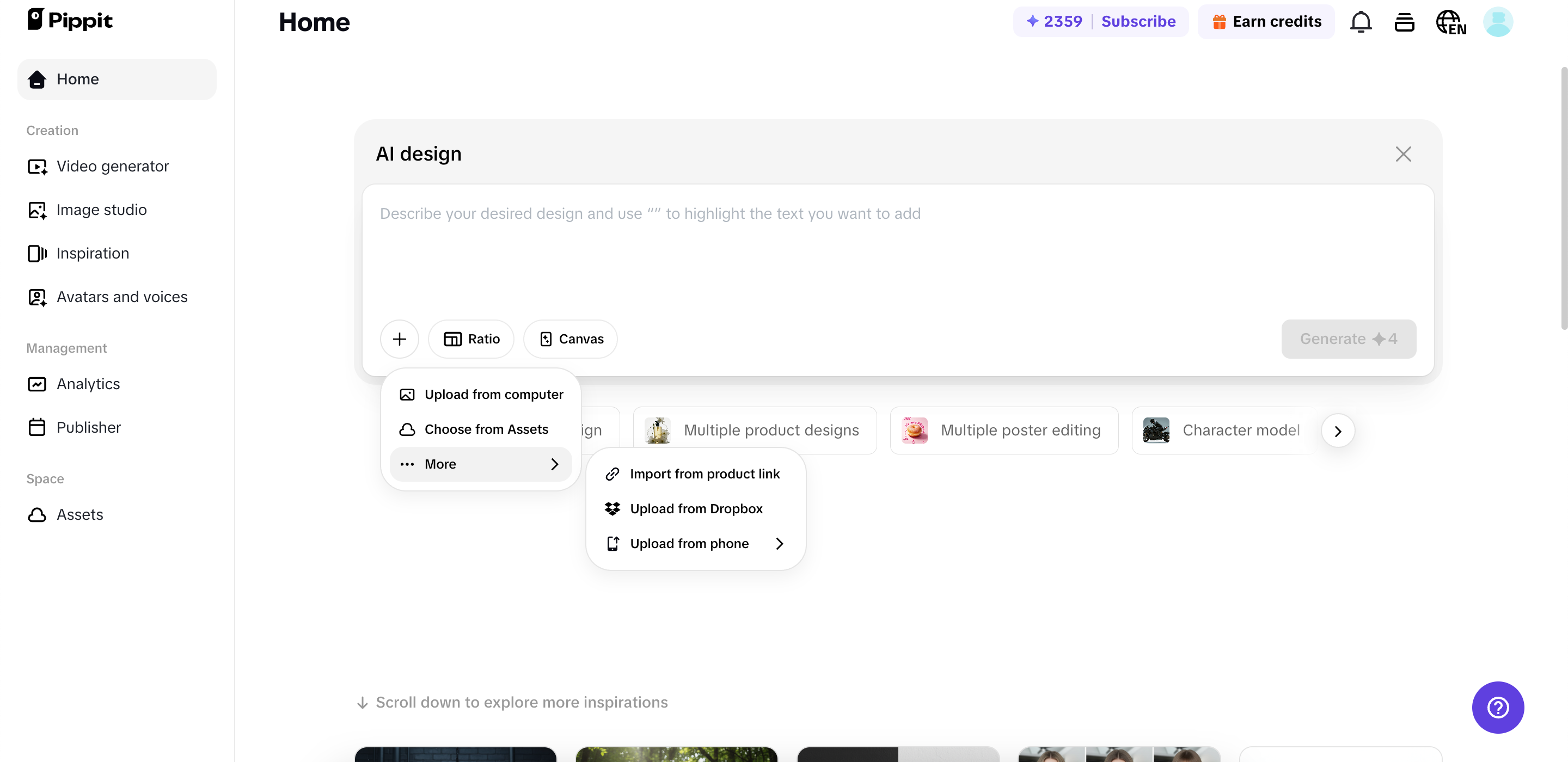Click the design description text field
Image resolution: width=1568 pixels, height=762 pixels.
pos(898,249)
